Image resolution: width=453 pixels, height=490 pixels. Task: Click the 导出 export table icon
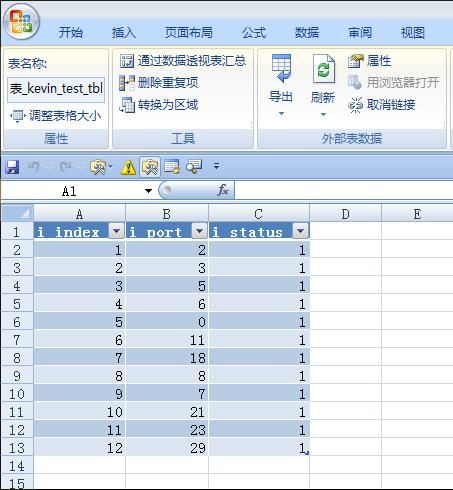tap(281, 68)
